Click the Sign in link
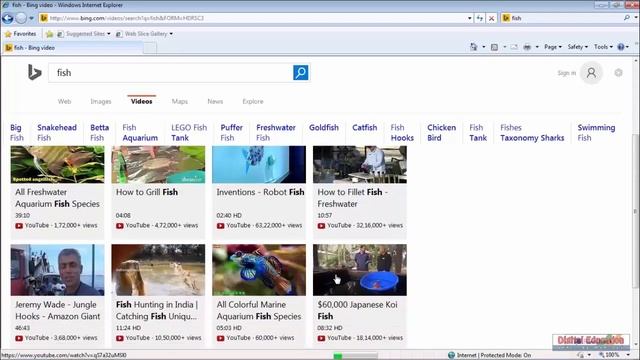The height and width of the screenshot is (360, 640). (x=567, y=73)
